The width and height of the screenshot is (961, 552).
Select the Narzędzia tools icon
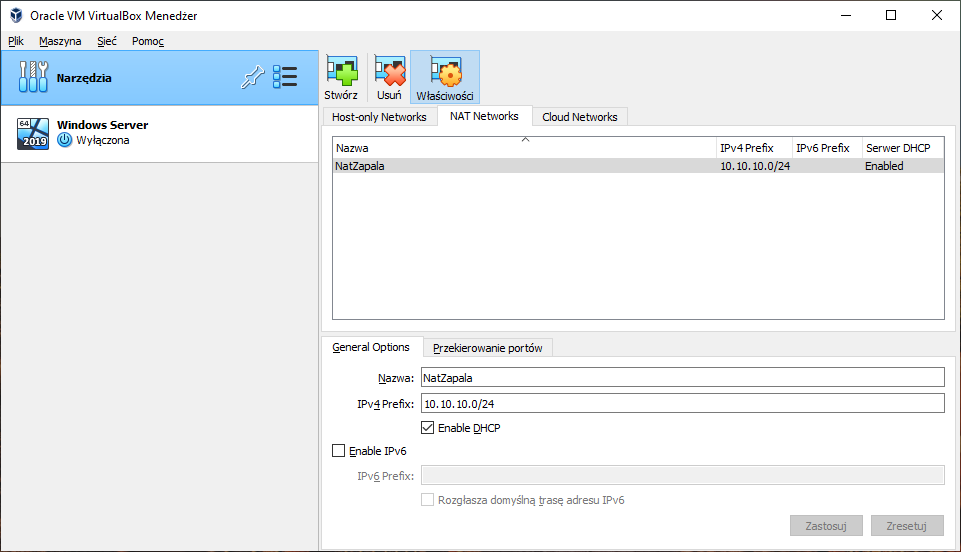tap(33, 77)
